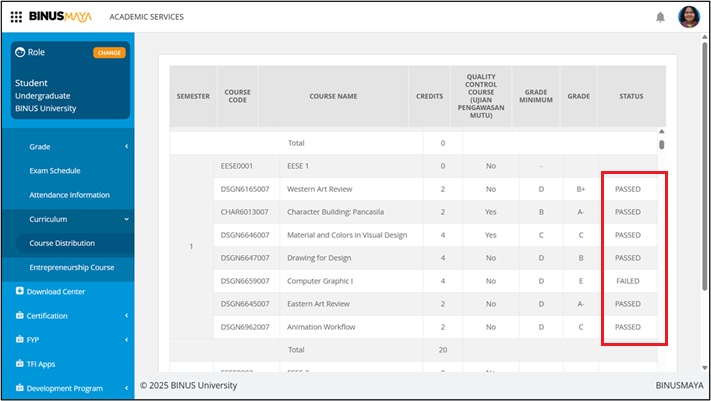Image resolution: width=711 pixels, height=401 pixels.
Task: Click the BINUSMAYA logo
Action: (x=60, y=16)
